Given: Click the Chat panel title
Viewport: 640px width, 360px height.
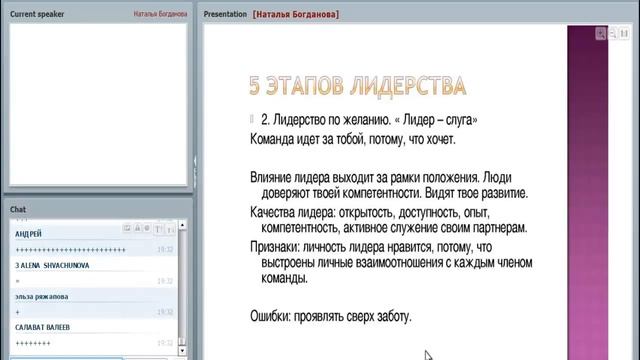Looking at the screenshot, I should coord(18,209).
